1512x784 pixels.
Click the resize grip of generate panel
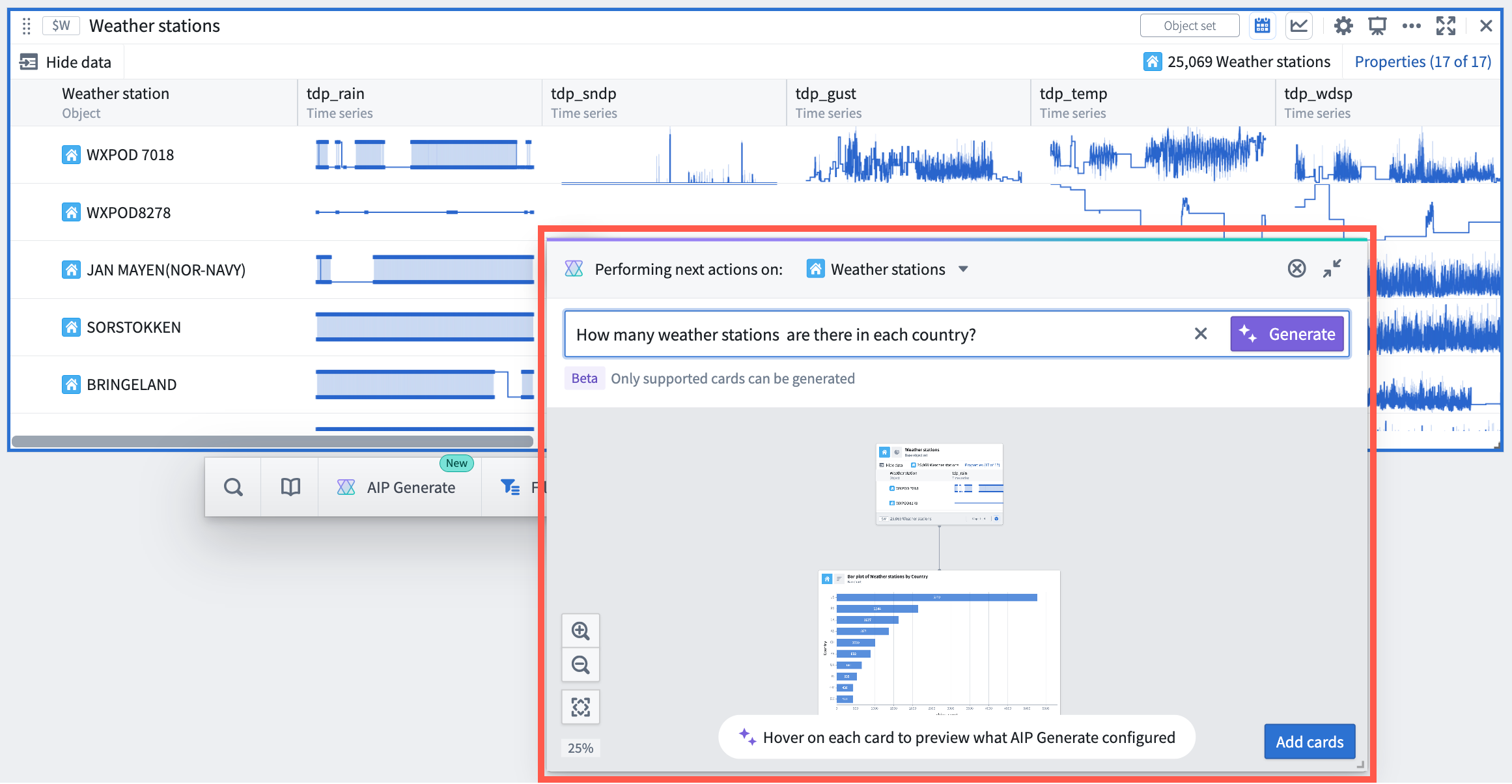pos(1360,766)
